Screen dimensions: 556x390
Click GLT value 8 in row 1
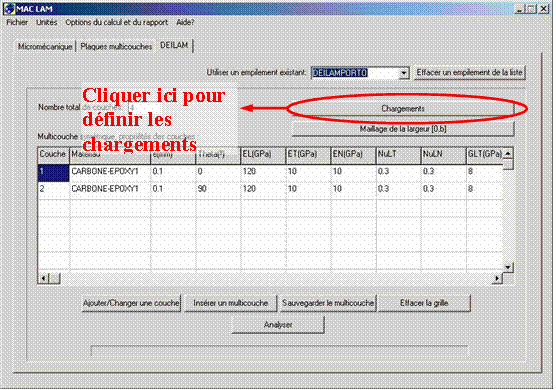(485, 173)
